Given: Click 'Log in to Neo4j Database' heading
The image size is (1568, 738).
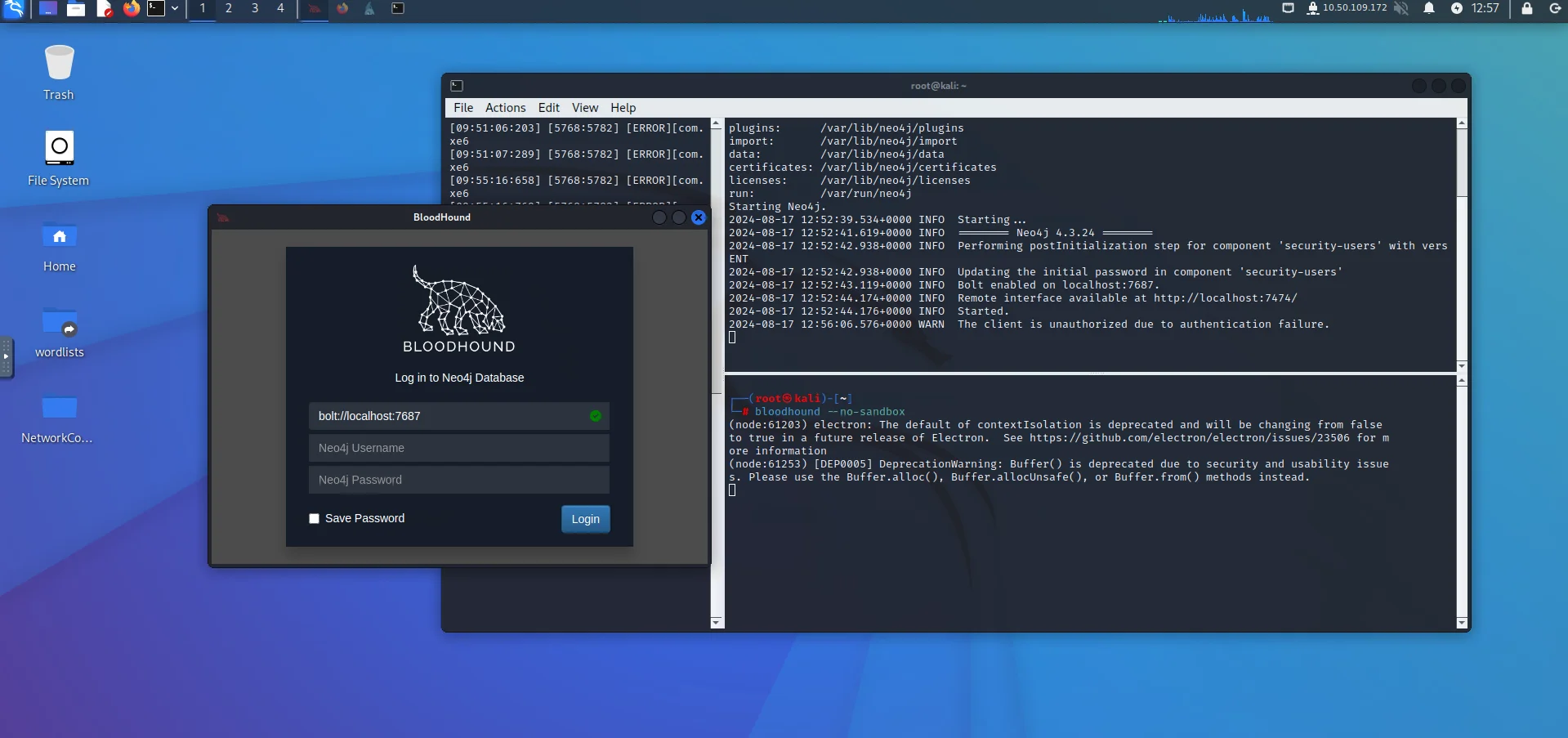Looking at the screenshot, I should 459,378.
